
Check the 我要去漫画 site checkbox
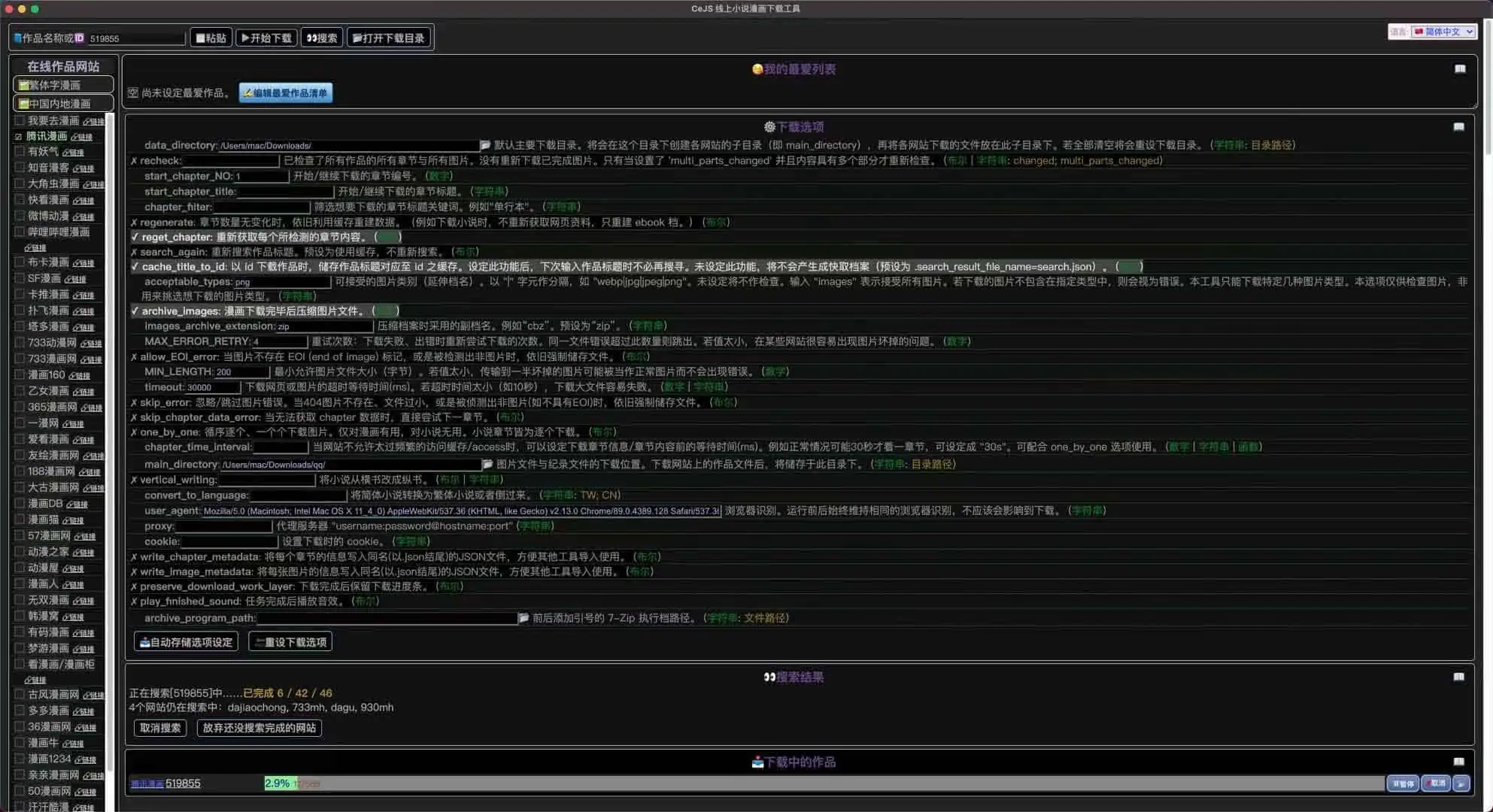pyautogui.click(x=20, y=120)
